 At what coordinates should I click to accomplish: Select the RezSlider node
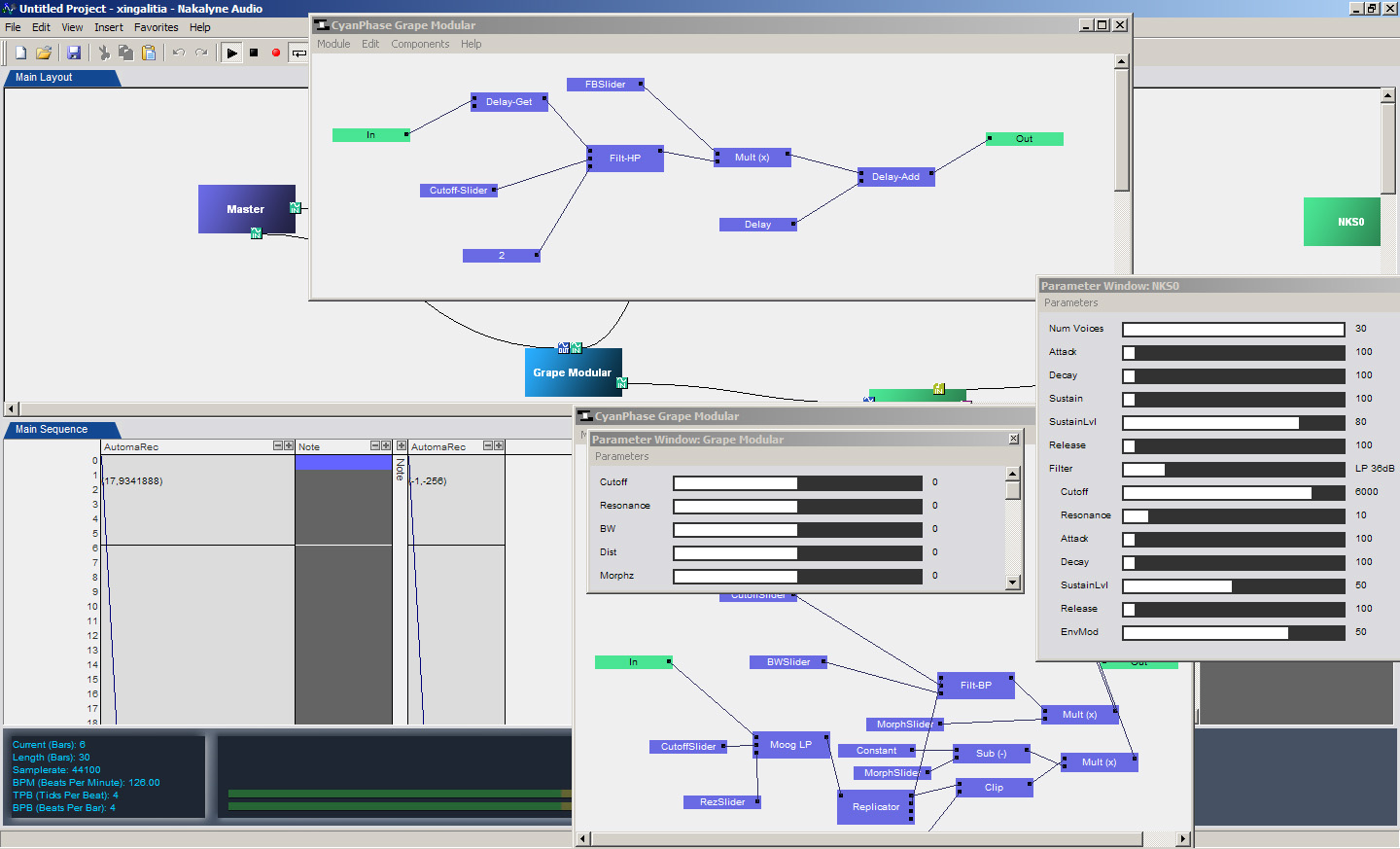(x=722, y=802)
